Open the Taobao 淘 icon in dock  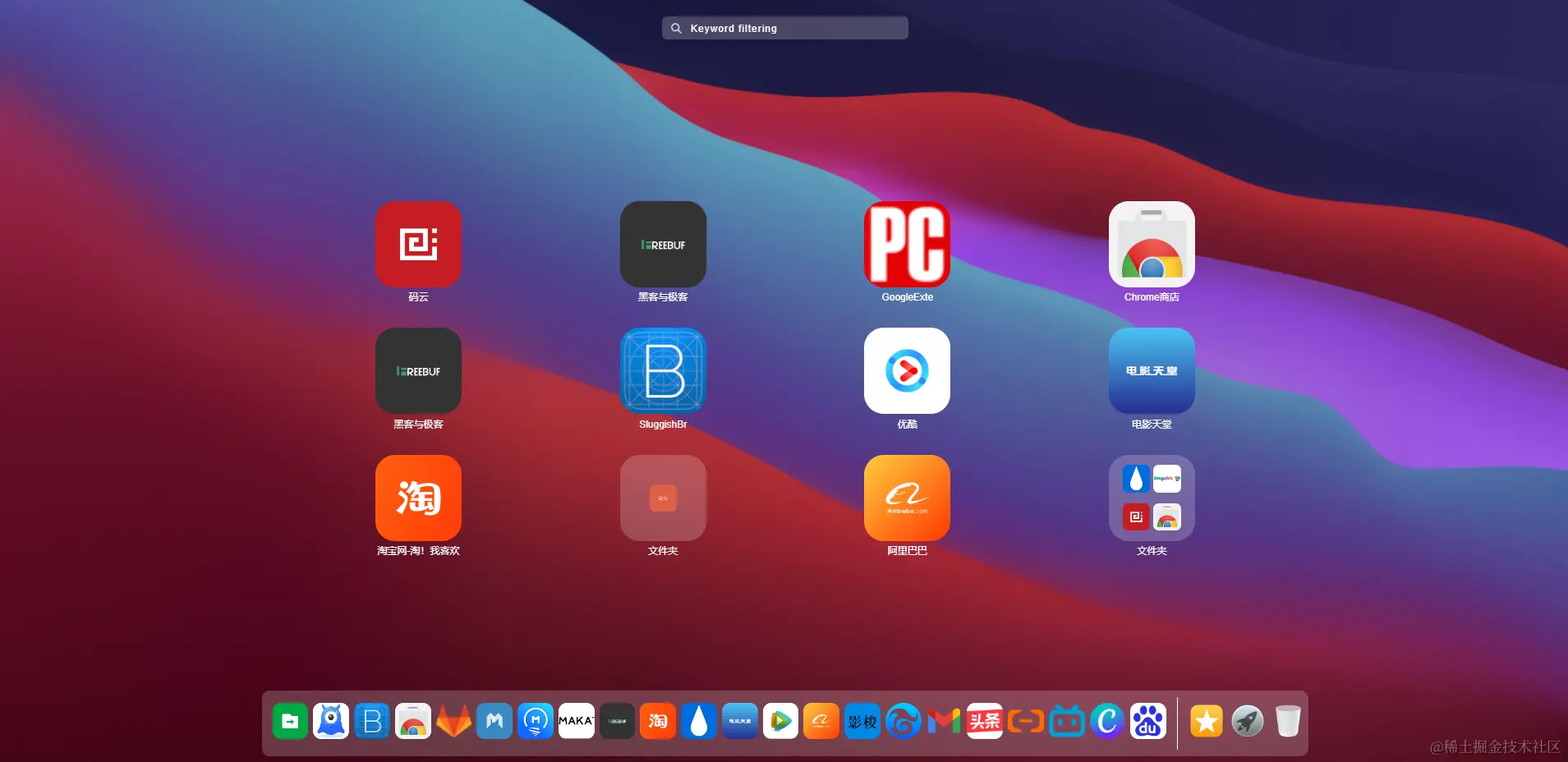point(658,721)
